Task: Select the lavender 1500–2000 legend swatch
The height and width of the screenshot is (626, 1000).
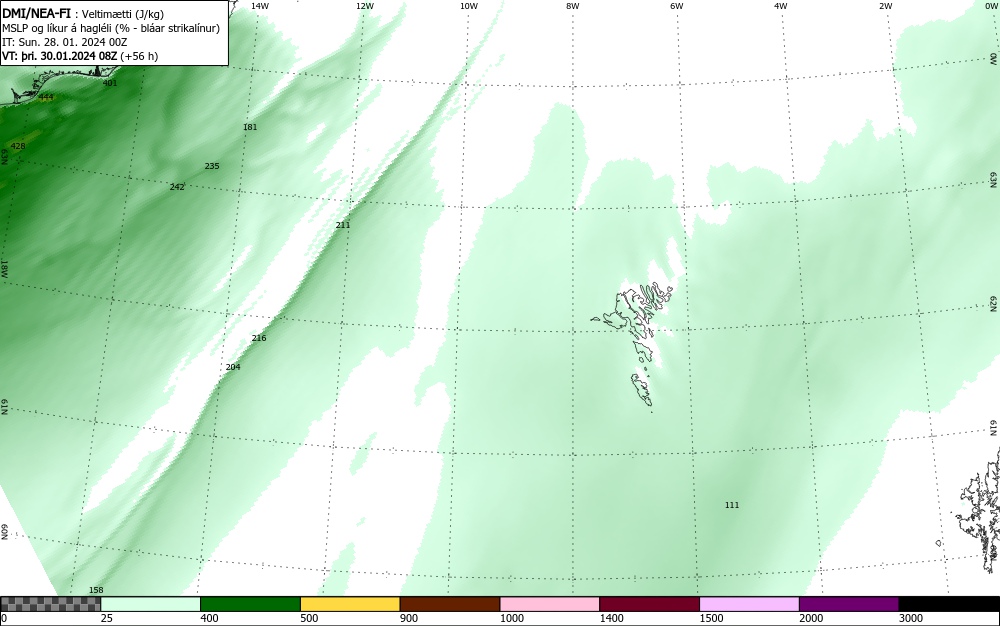Action: pyautogui.click(x=749, y=604)
